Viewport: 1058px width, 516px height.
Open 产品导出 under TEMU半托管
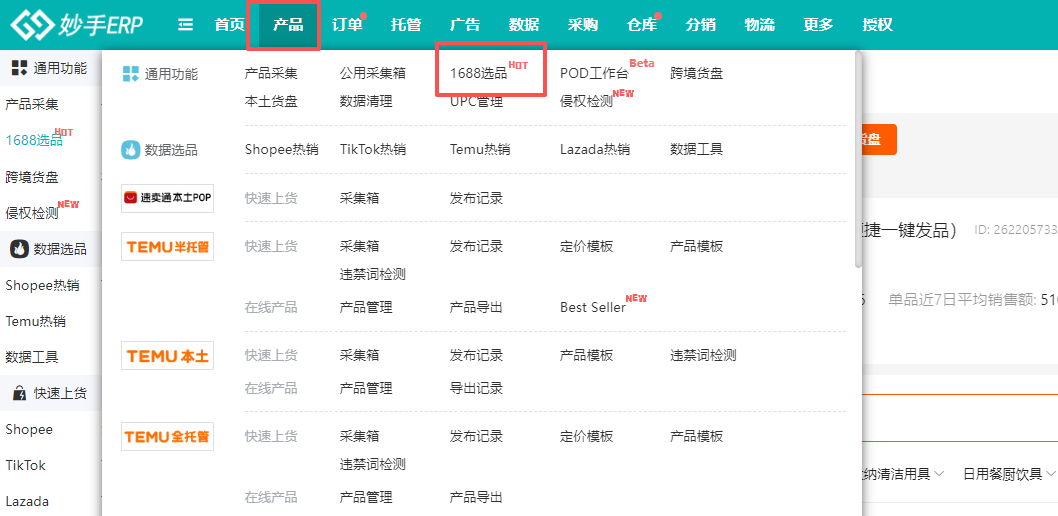tap(476, 308)
